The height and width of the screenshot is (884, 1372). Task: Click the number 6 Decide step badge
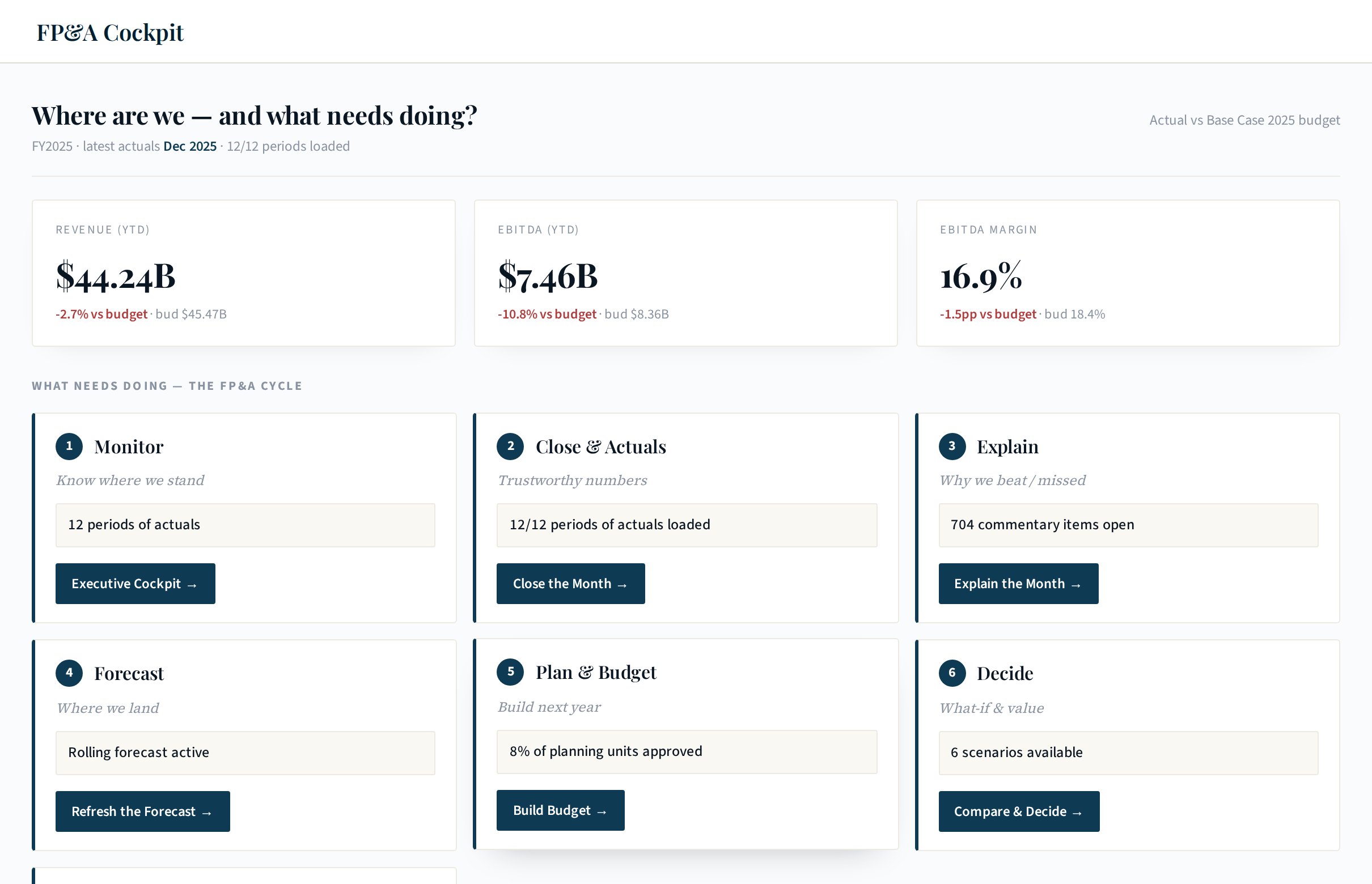952,673
